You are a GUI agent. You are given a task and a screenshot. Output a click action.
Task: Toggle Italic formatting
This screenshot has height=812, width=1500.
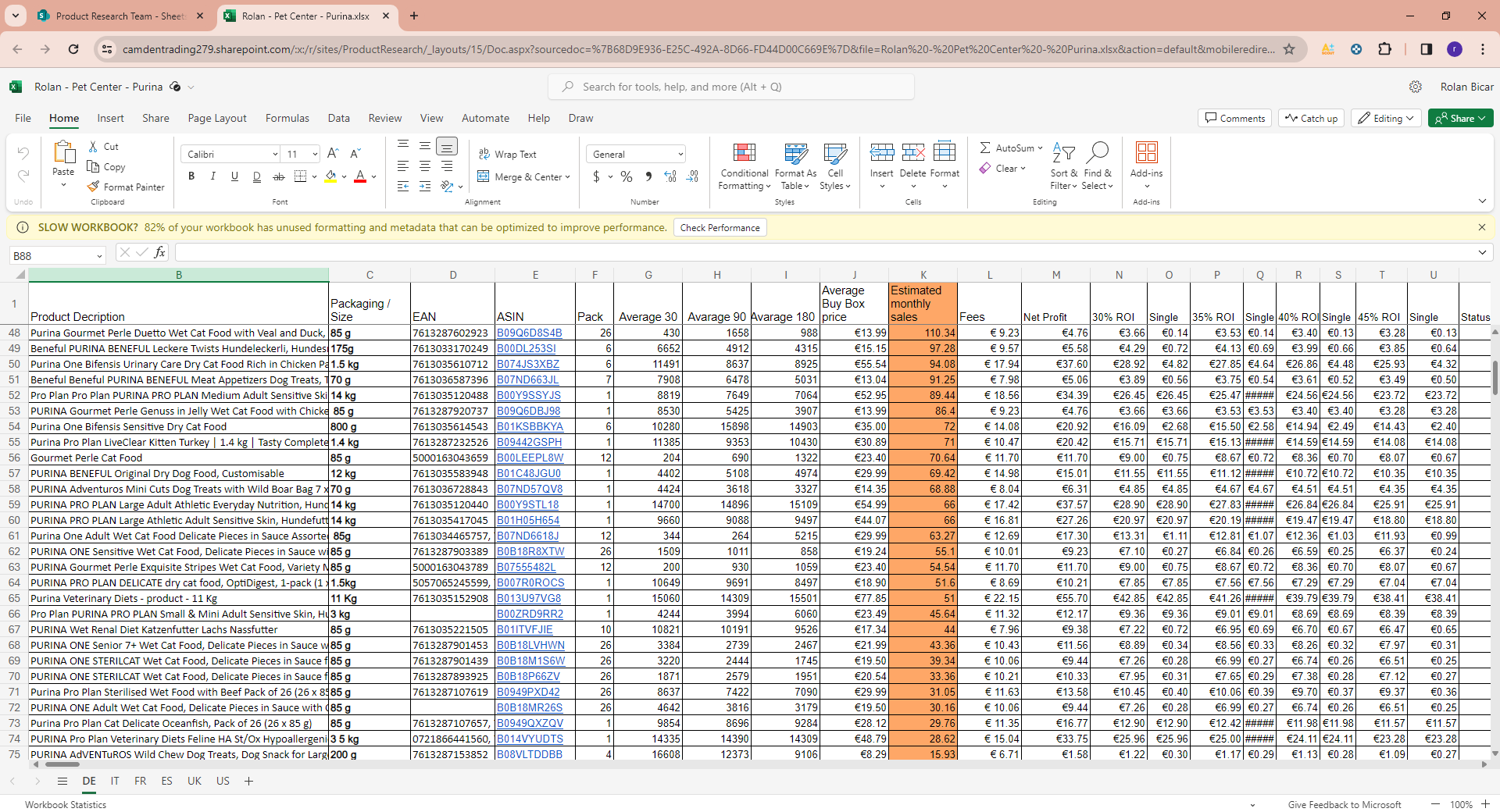coord(212,176)
